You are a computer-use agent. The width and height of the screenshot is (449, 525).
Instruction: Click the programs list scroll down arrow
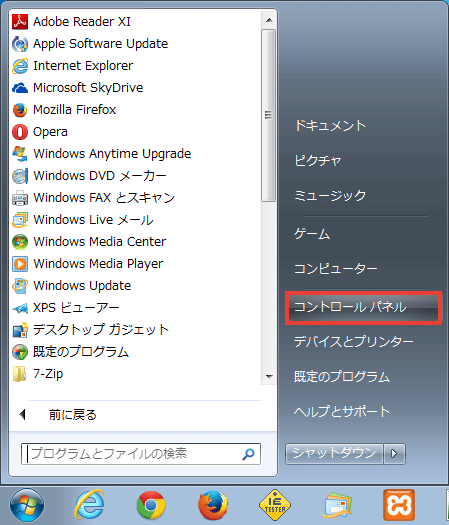(269, 377)
